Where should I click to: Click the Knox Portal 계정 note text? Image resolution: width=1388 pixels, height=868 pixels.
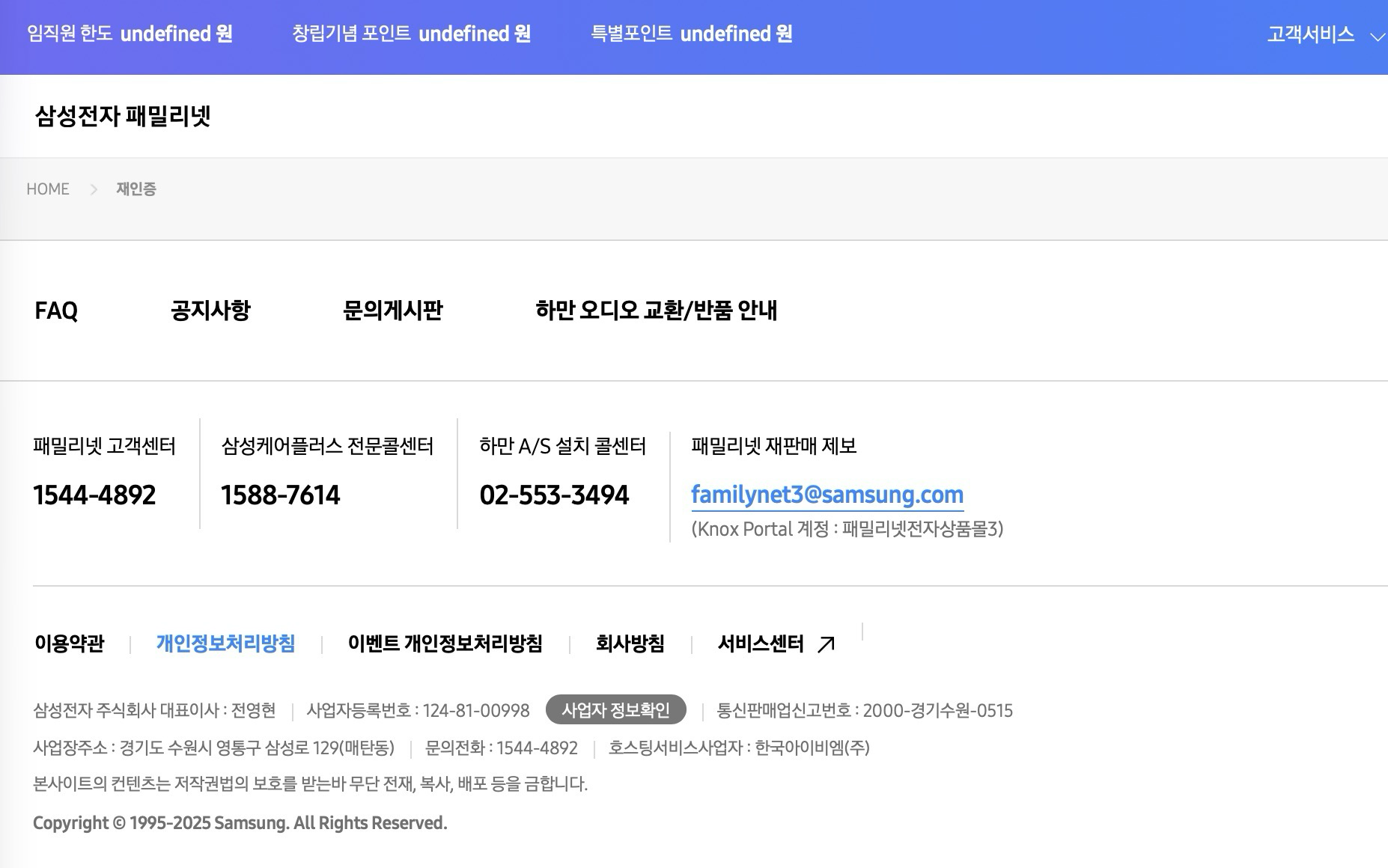(x=847, y=529)
